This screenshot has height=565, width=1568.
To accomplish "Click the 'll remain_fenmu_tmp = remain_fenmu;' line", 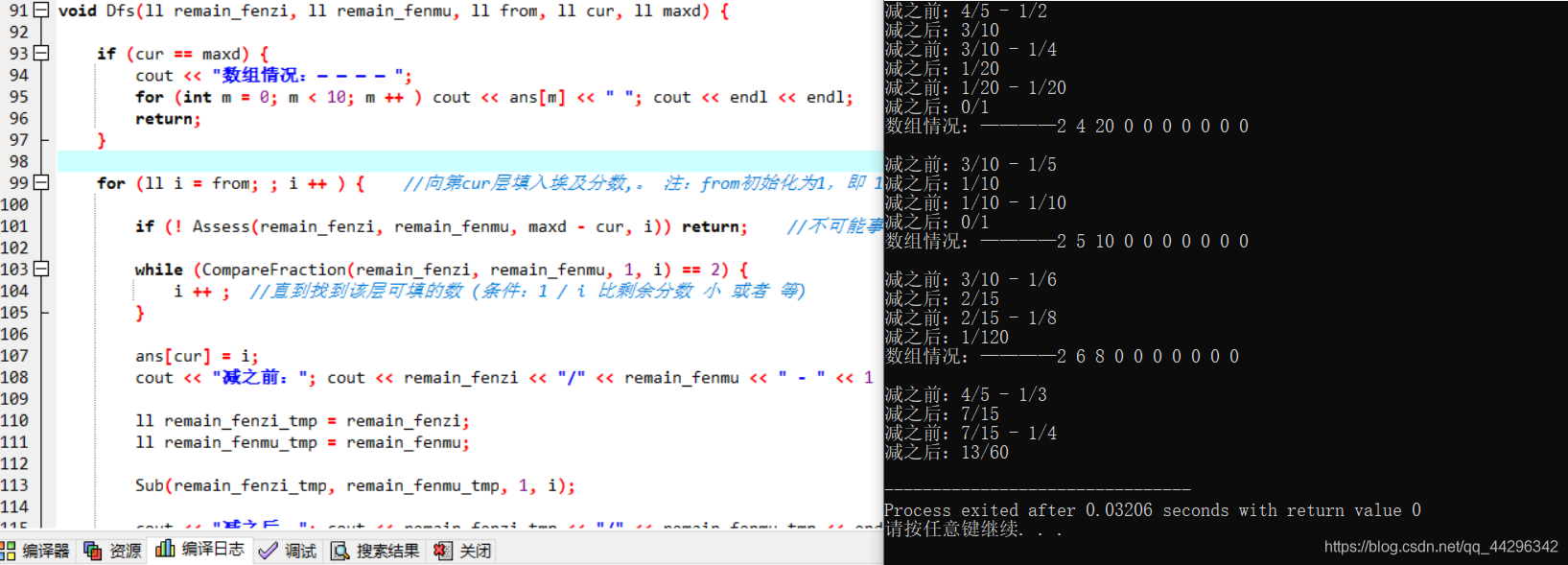I will pyautogui.click(x=302, y=443).
